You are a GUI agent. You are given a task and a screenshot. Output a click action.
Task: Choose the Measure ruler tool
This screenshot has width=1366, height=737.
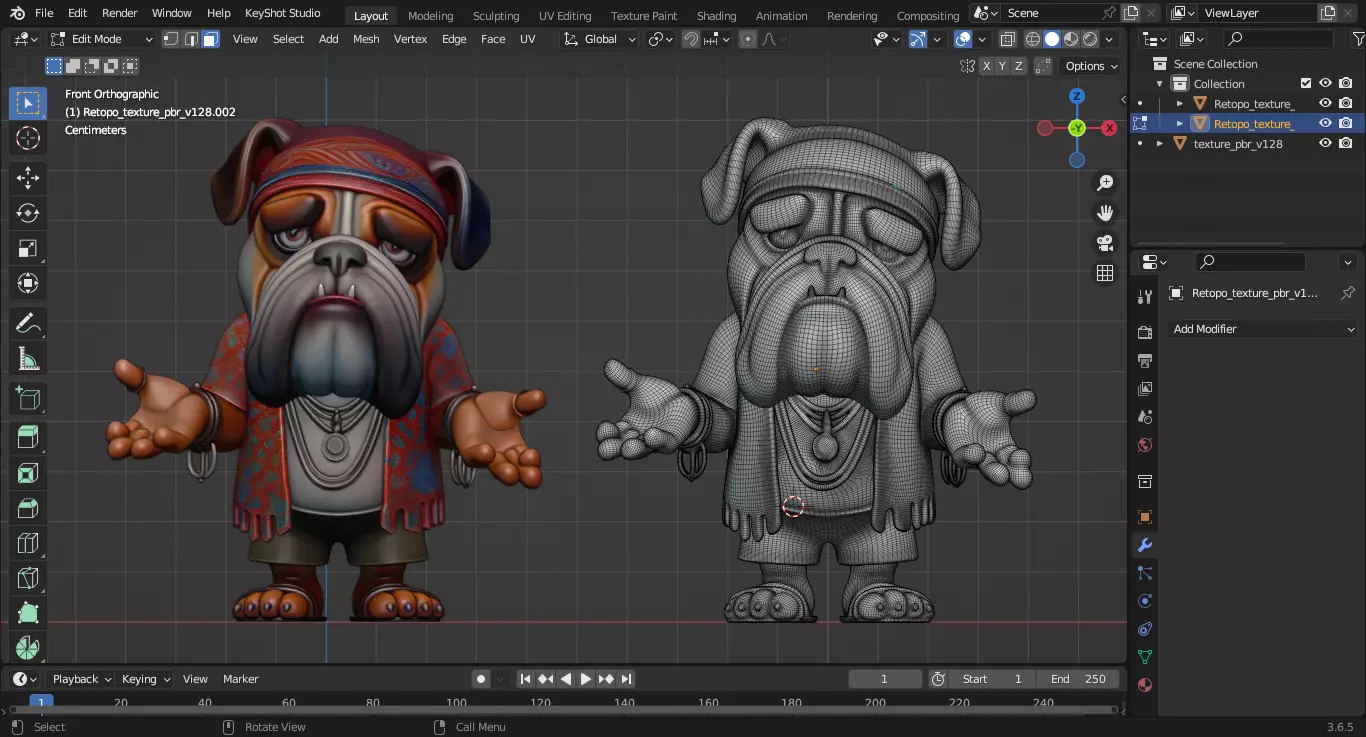28,358
